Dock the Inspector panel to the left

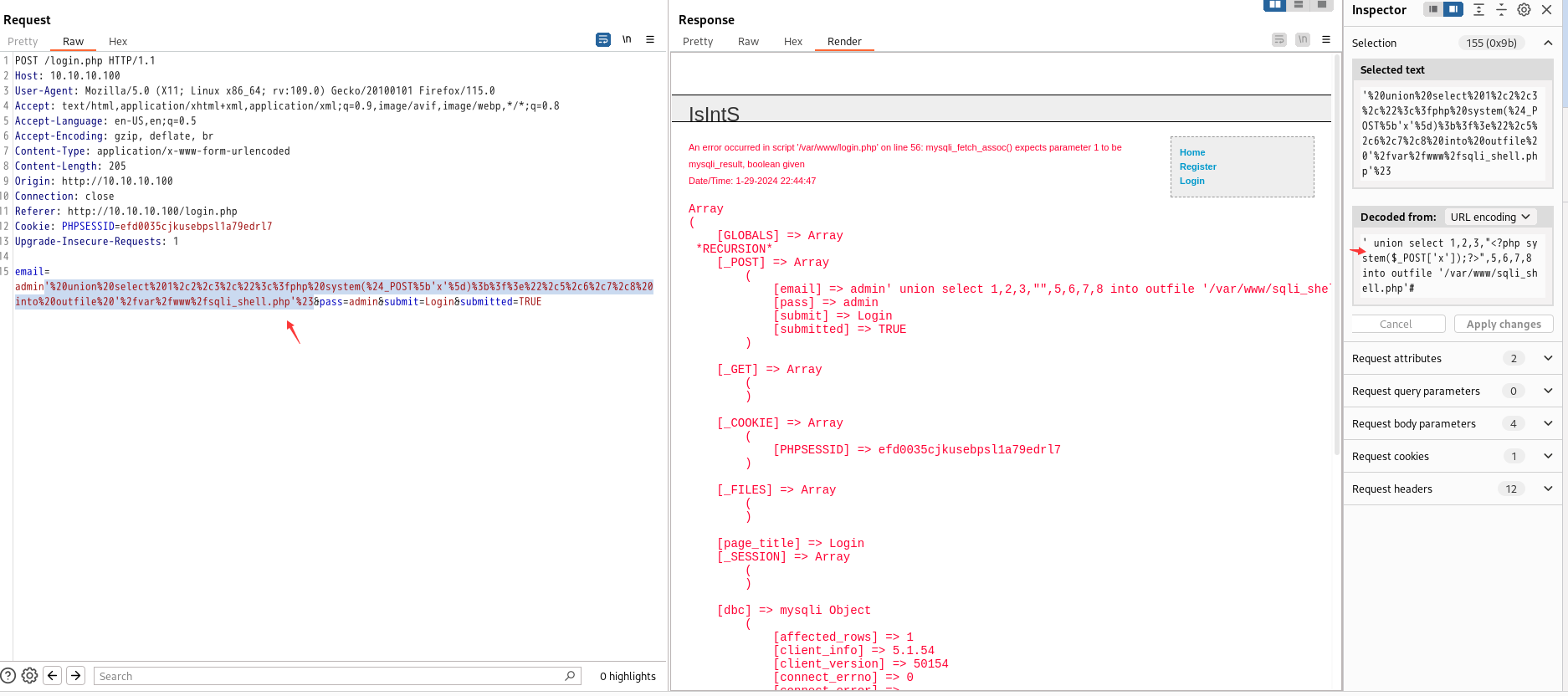point(1433,9)
